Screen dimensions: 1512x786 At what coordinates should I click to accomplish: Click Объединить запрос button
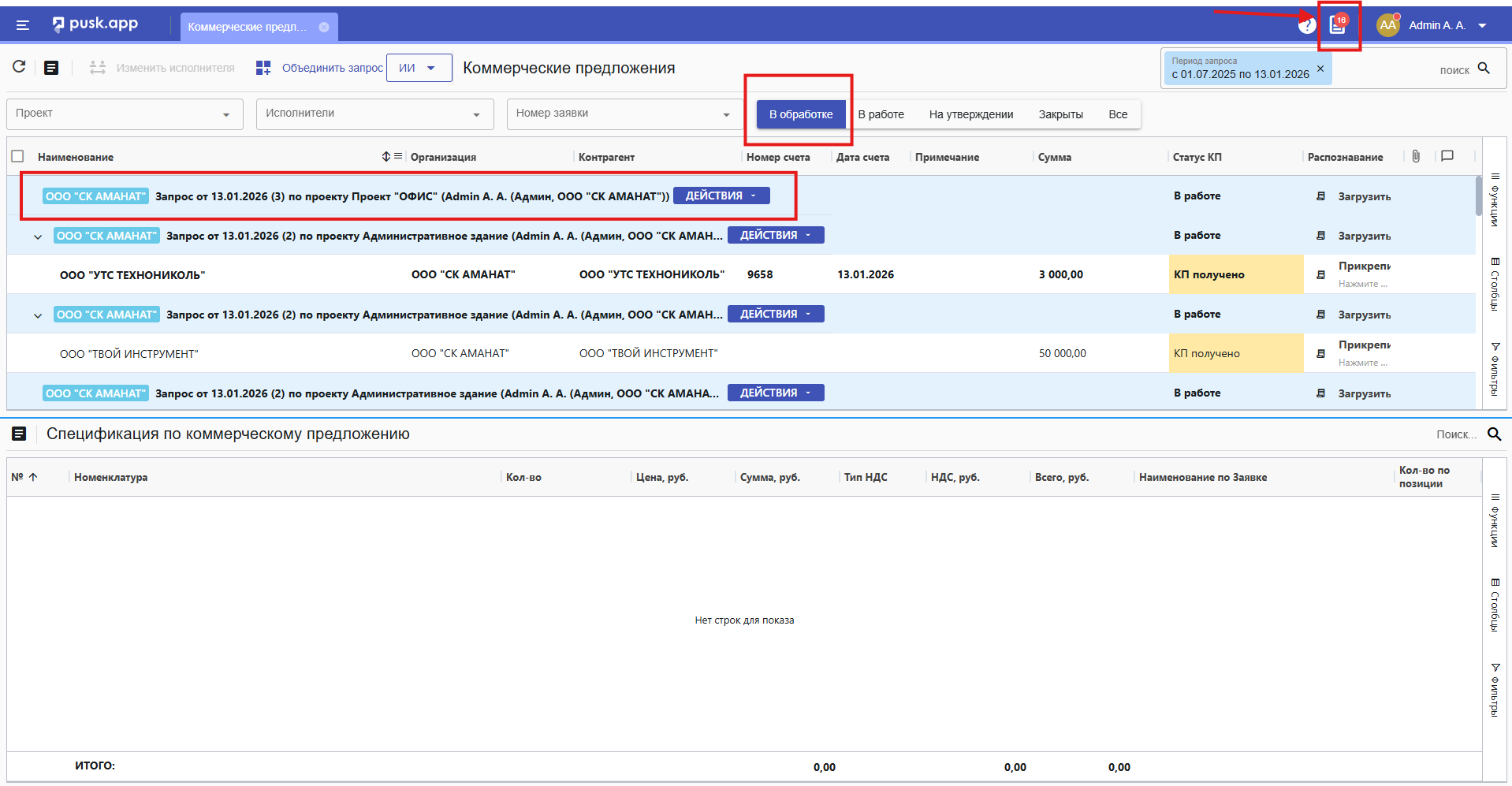320,68
